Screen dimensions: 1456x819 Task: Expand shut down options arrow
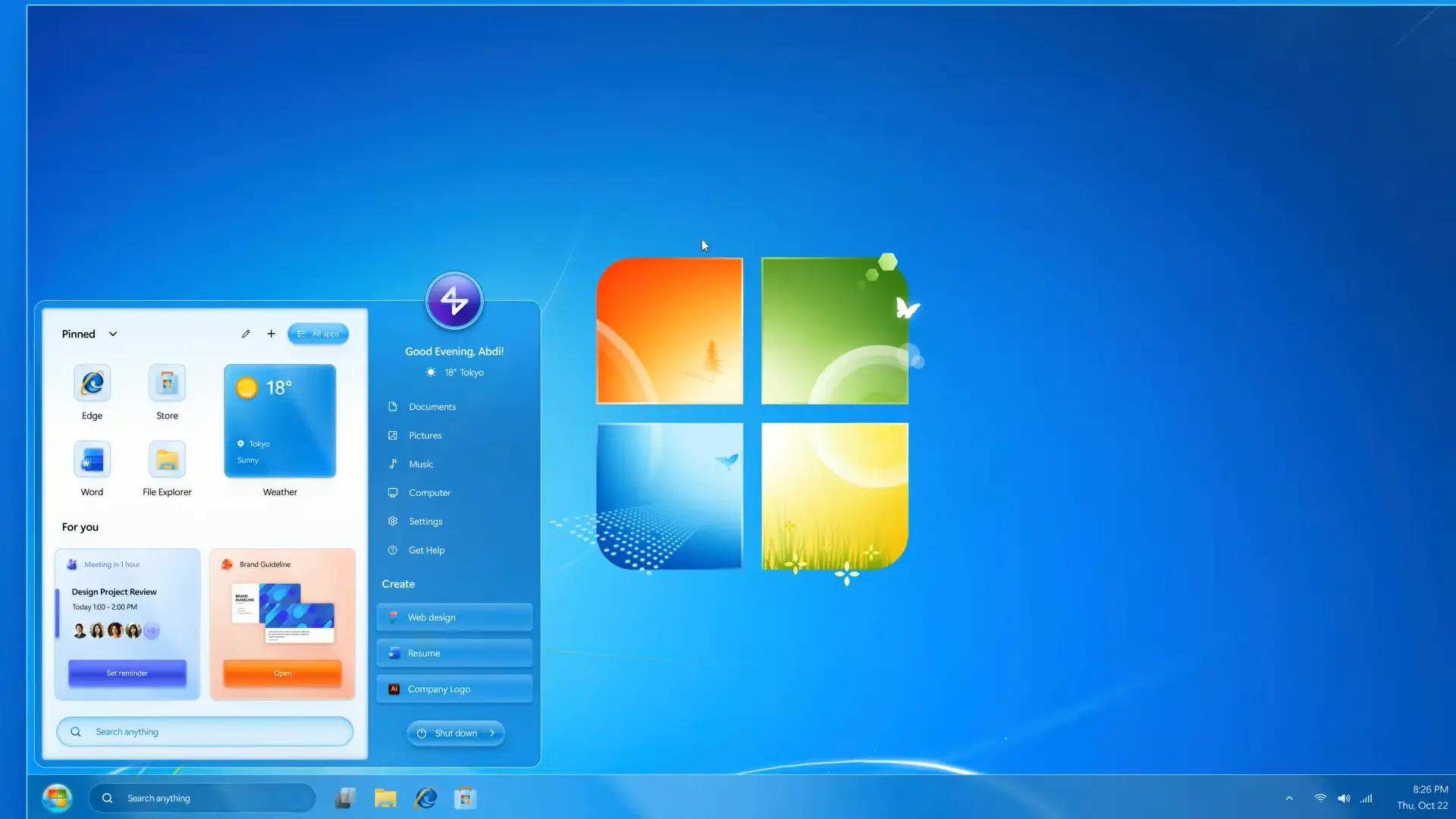pos(492,733)
